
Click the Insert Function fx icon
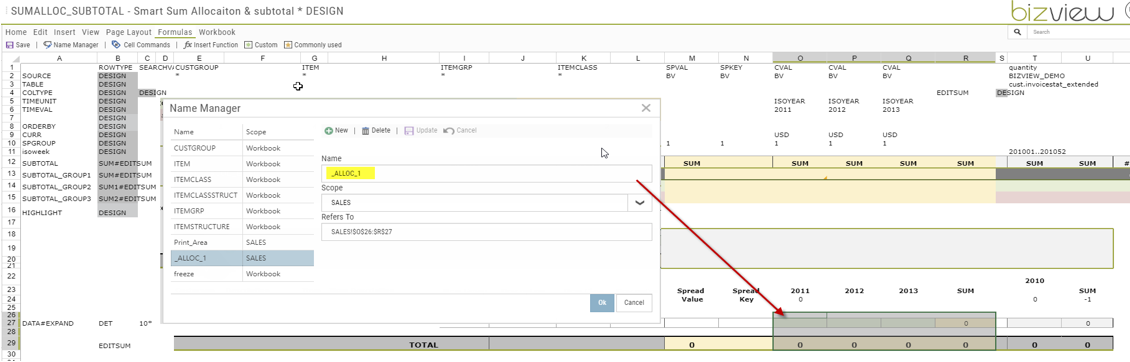(x=187, y=45)
